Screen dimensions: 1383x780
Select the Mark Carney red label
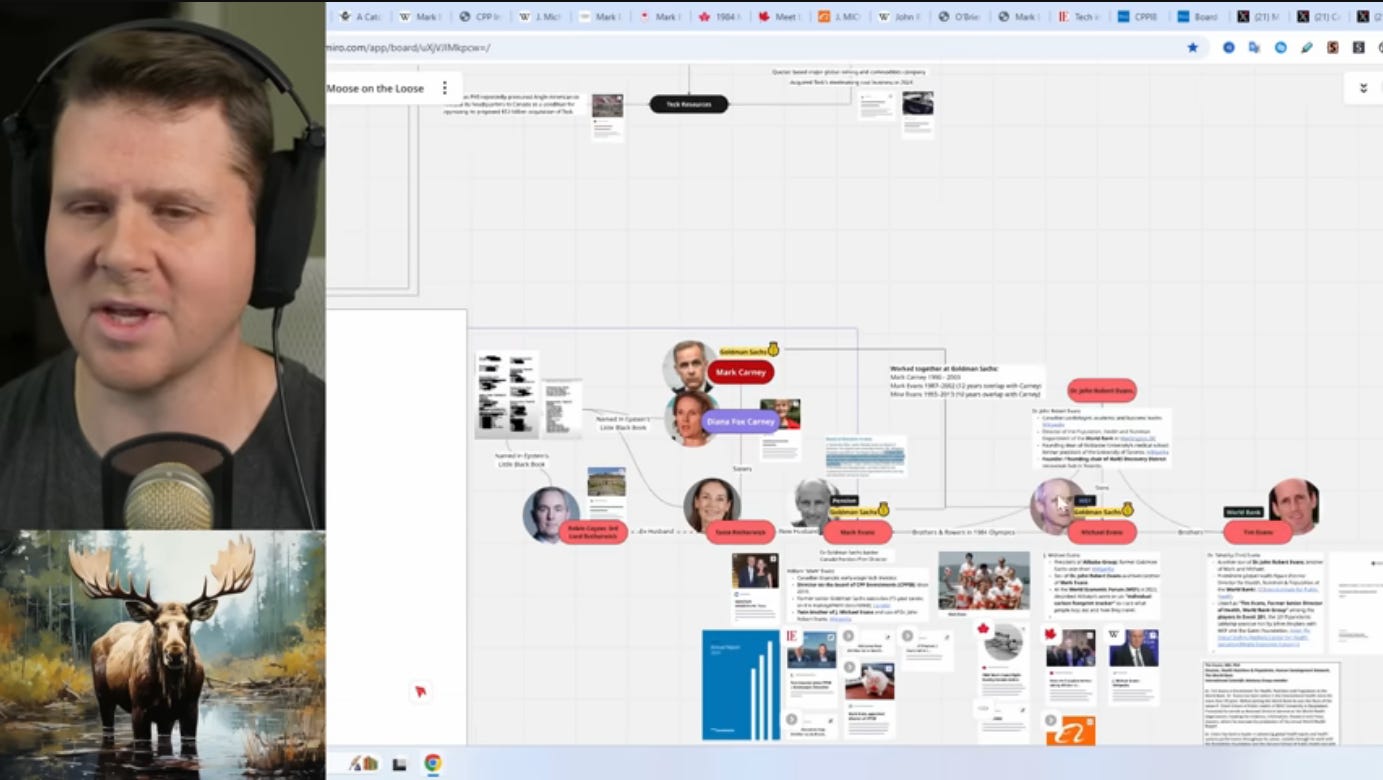[x=741, y=372]
